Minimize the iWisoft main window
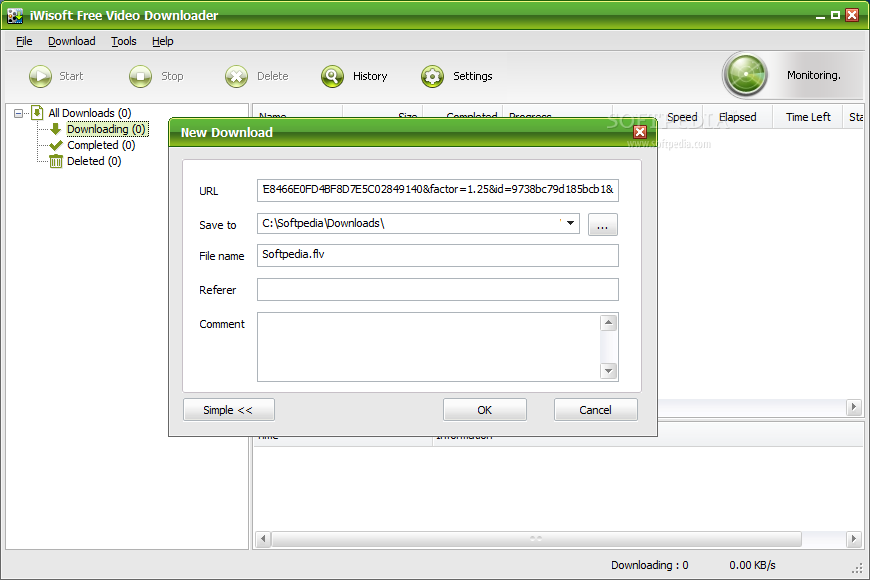This screenshot has height=580, width=870. coord(821,16)
